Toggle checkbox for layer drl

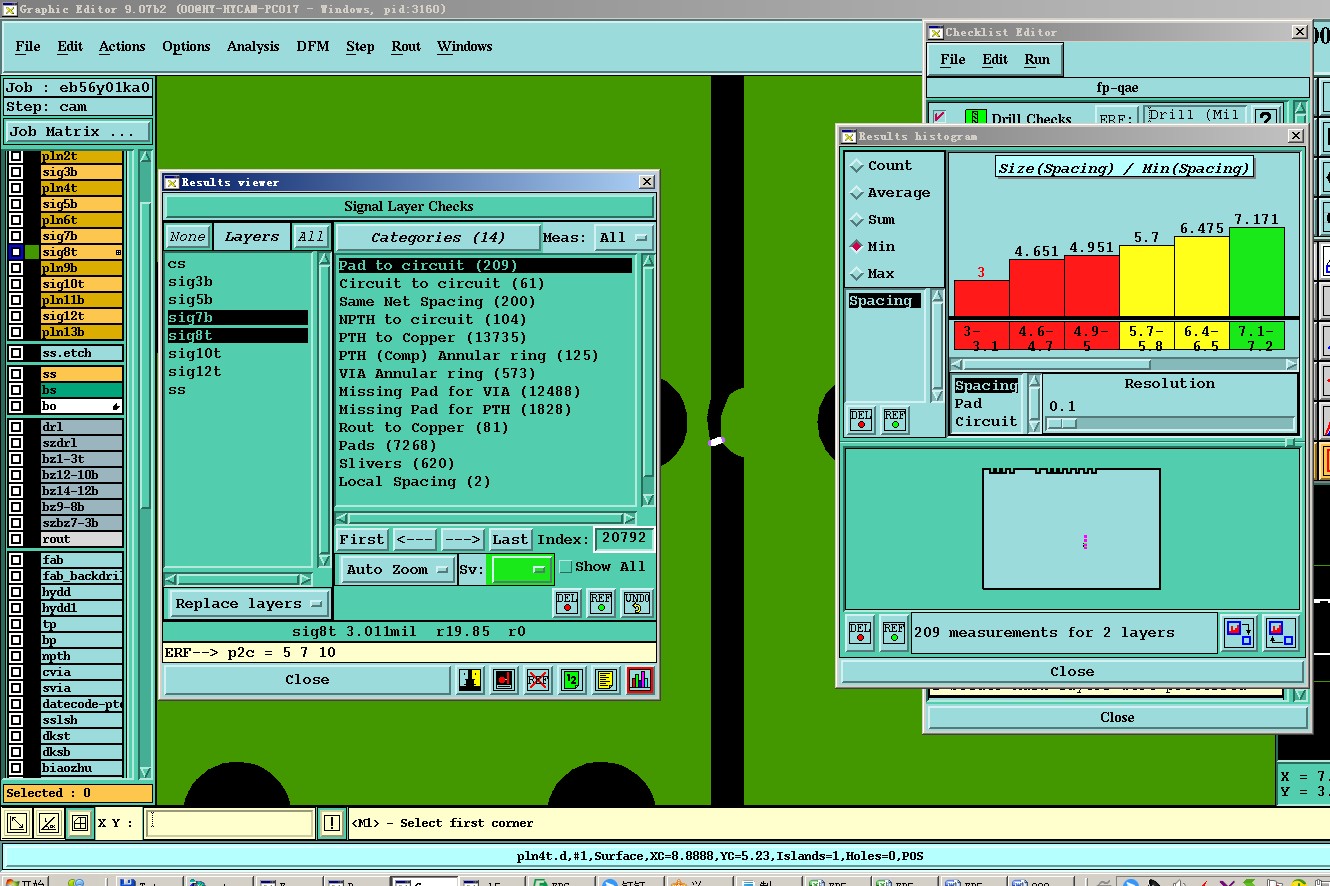[x=16, y=427]
